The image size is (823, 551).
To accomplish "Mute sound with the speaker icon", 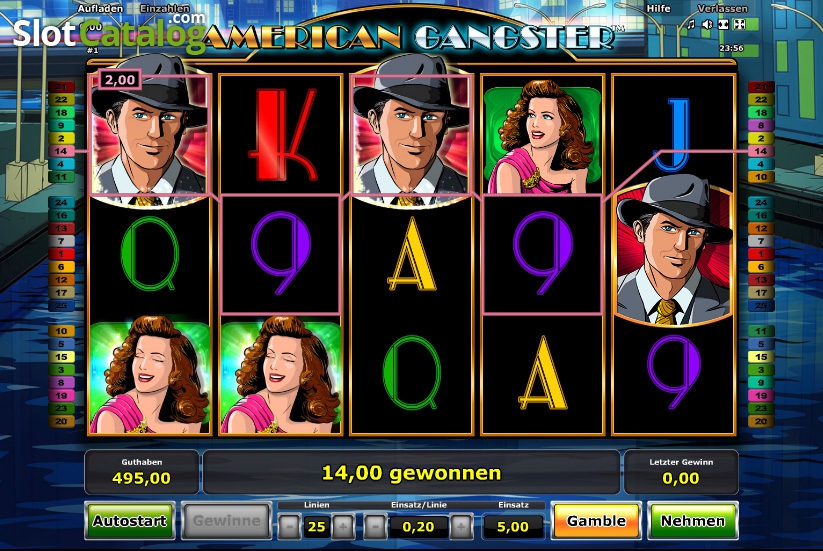I will (708, 24).
